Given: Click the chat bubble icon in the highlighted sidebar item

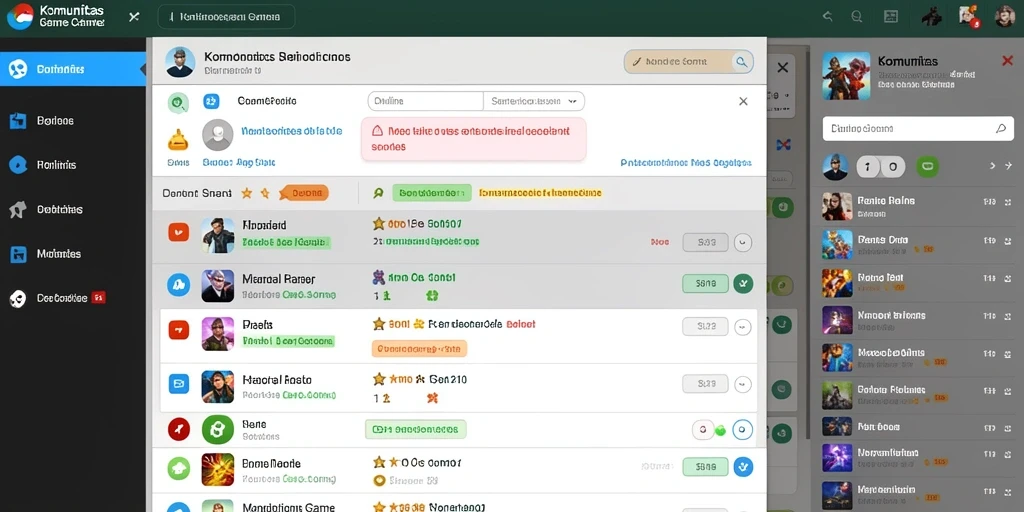Looking at the screenshot, I should 18,69.
